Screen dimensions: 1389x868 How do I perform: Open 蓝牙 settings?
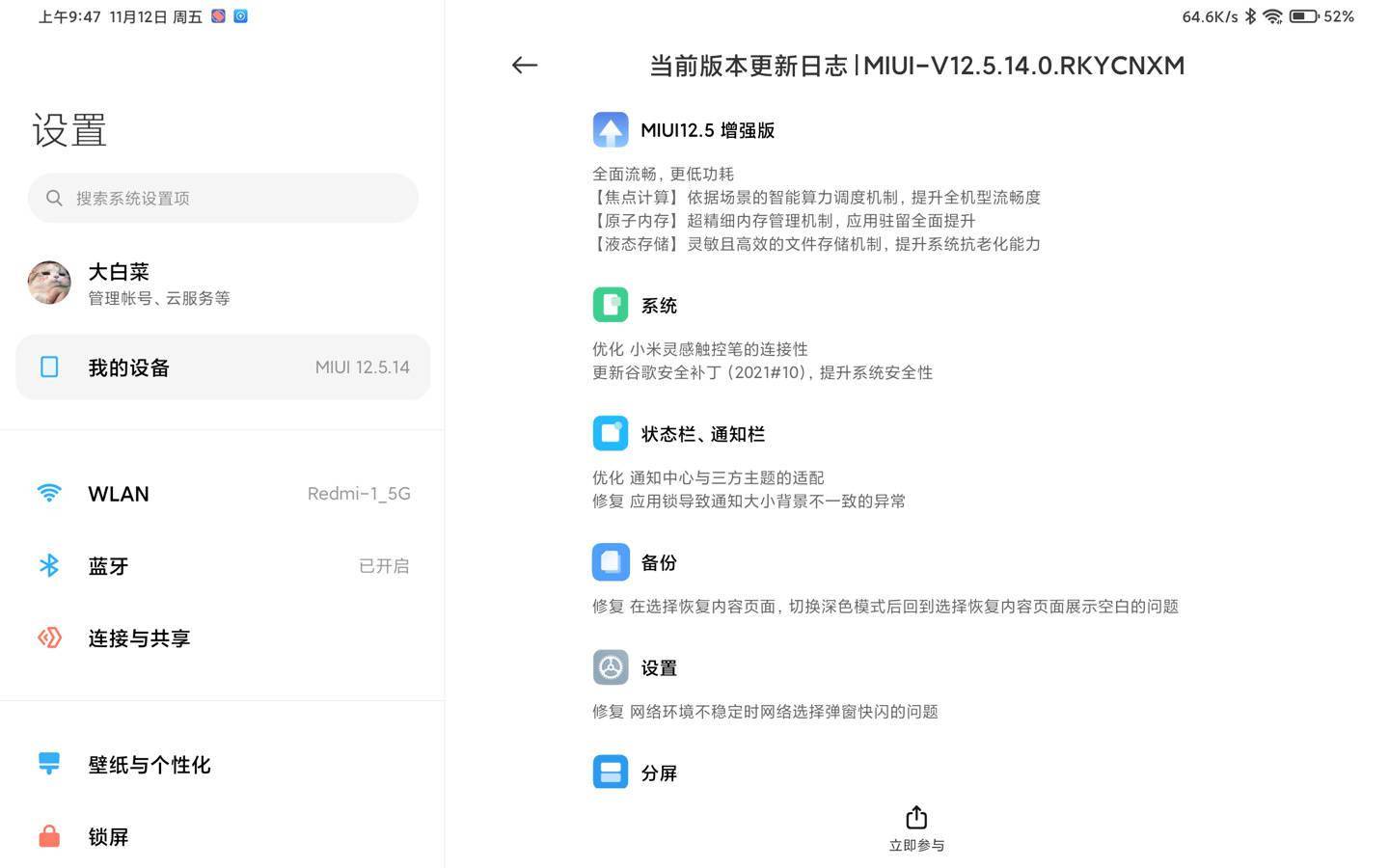223,565
